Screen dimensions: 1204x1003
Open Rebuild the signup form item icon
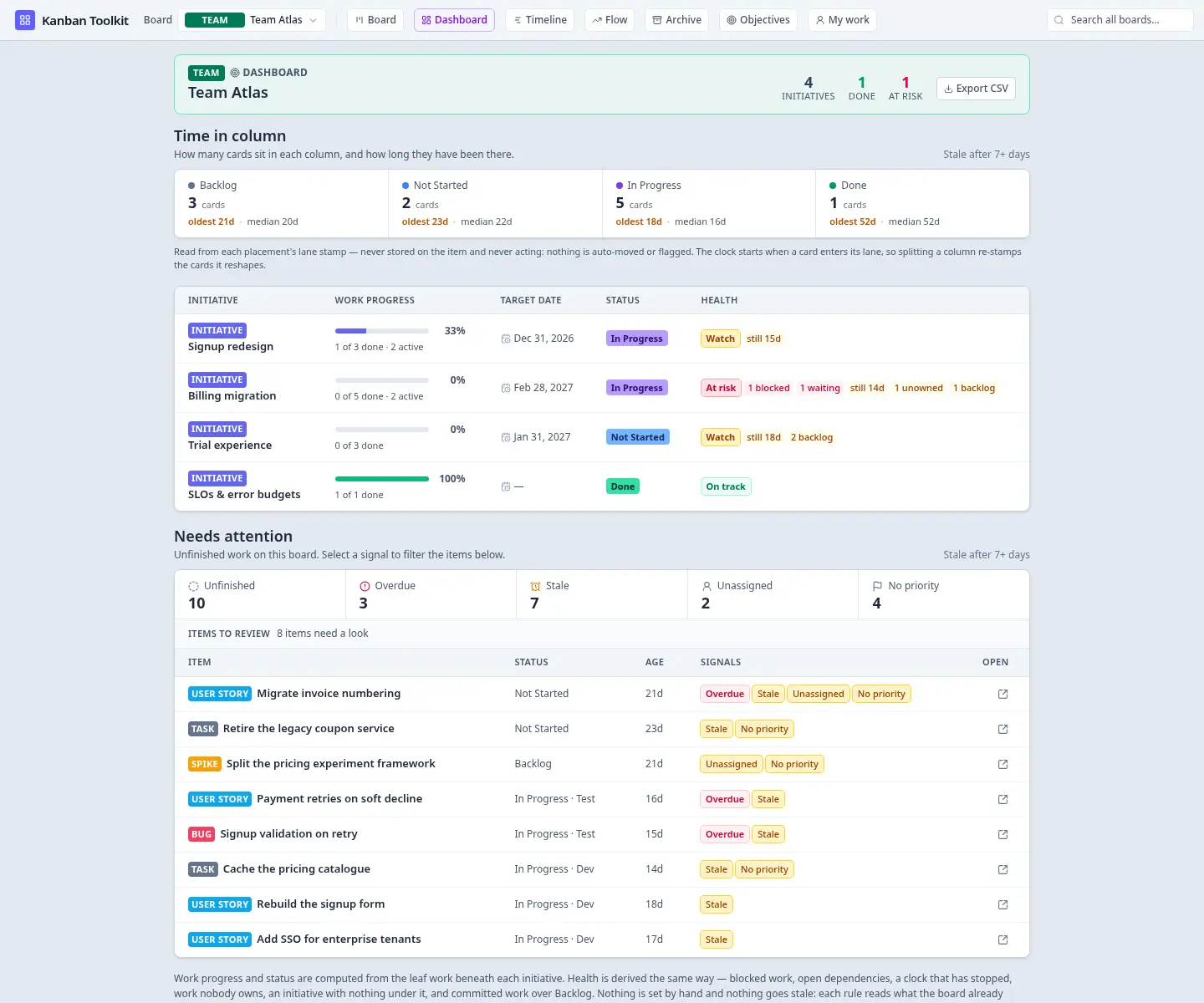(x=1002, y=904)
